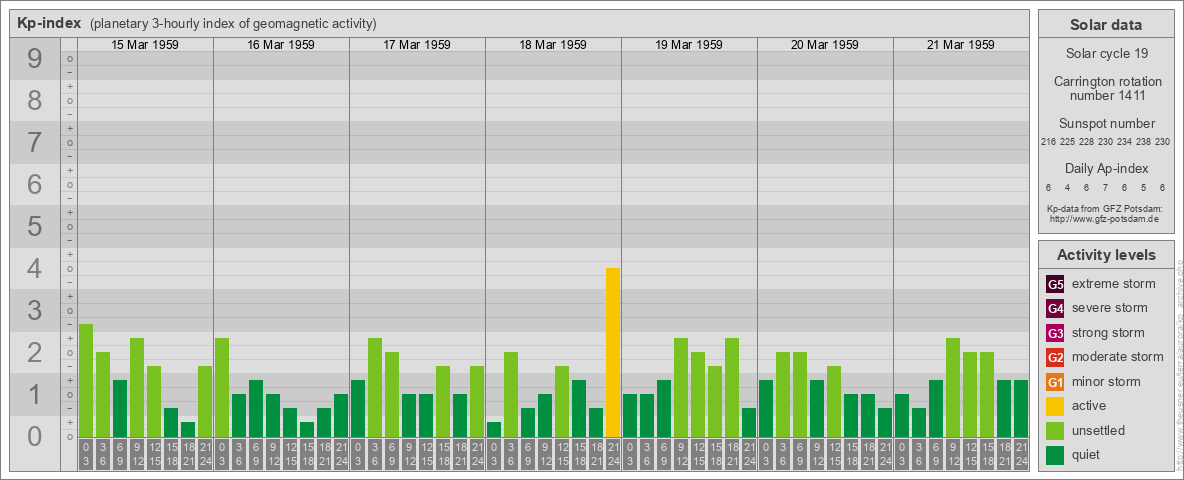1184x480 pixels.
Task: Click the sunspot value 228
Action: coord(1087,142)
